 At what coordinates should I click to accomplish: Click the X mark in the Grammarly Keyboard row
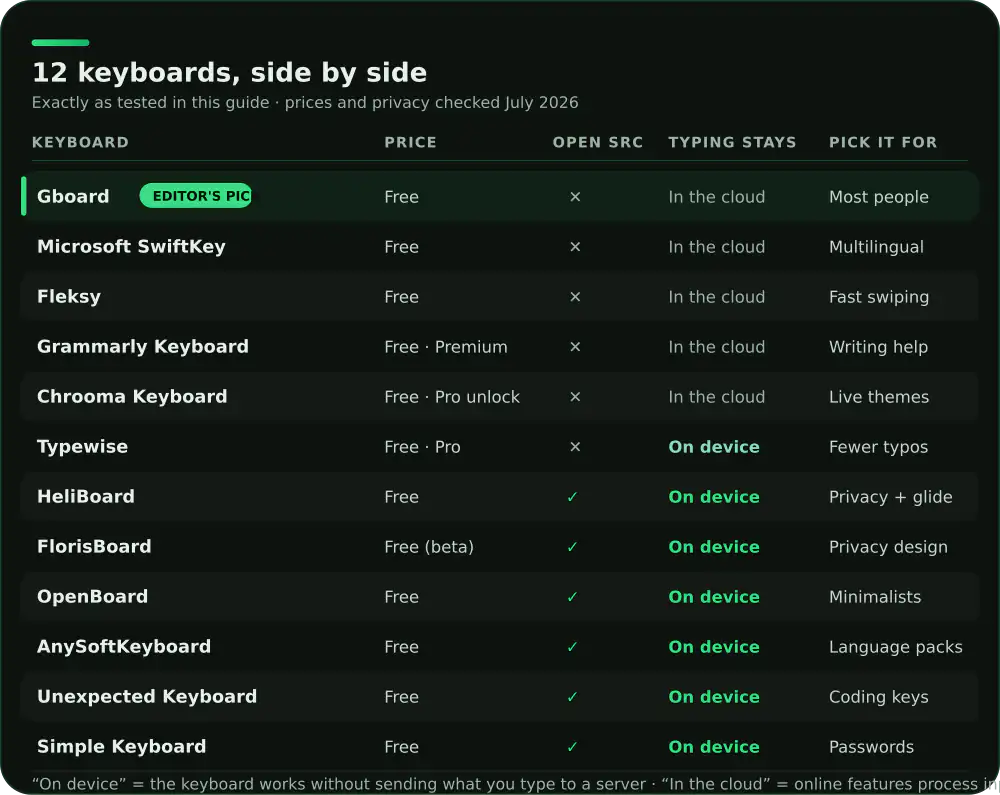[x=575, y=347]
